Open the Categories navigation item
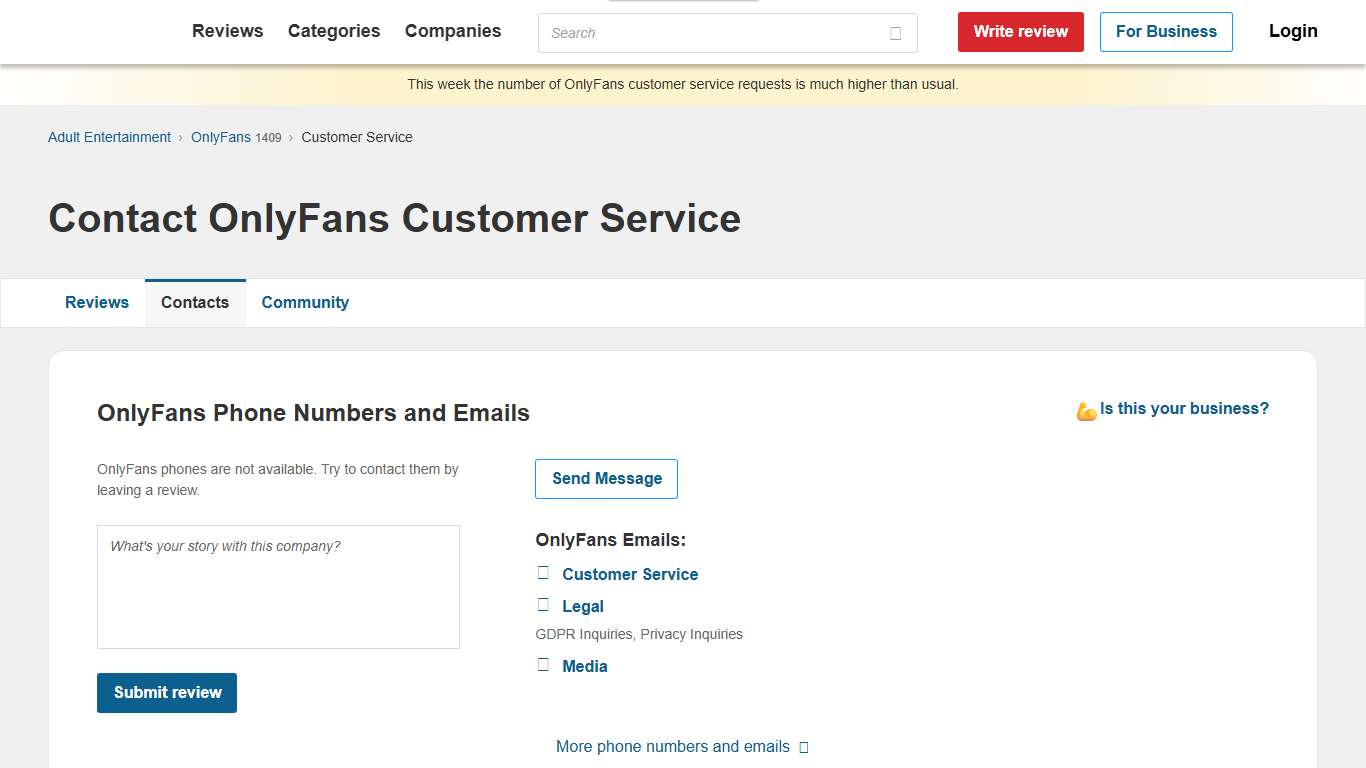This screenshot has width=1366, height=768. click(333, 31)
